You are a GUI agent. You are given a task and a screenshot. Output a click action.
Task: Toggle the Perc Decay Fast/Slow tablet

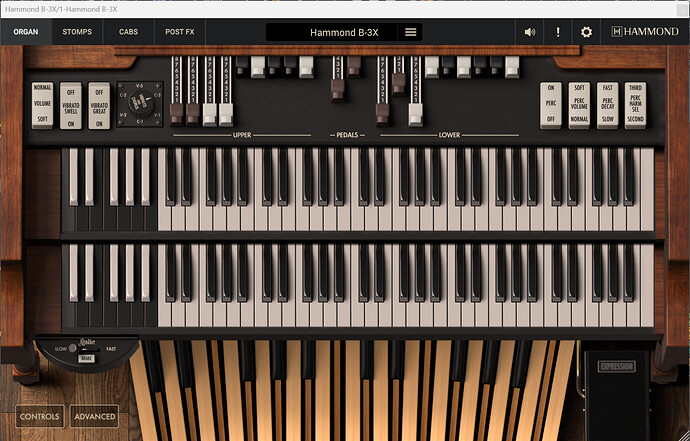pyautogui.click(x=608, y=104)
